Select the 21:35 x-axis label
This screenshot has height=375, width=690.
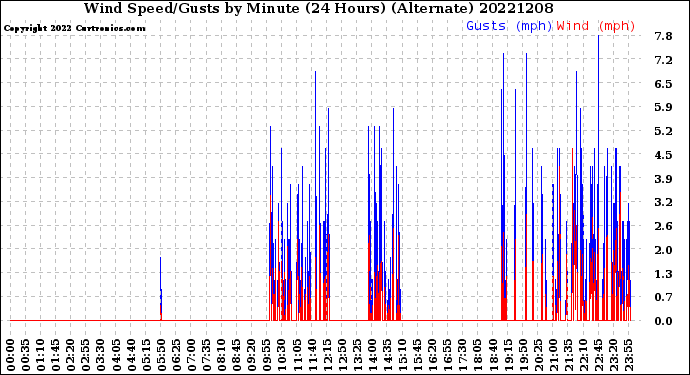[568, 355]
